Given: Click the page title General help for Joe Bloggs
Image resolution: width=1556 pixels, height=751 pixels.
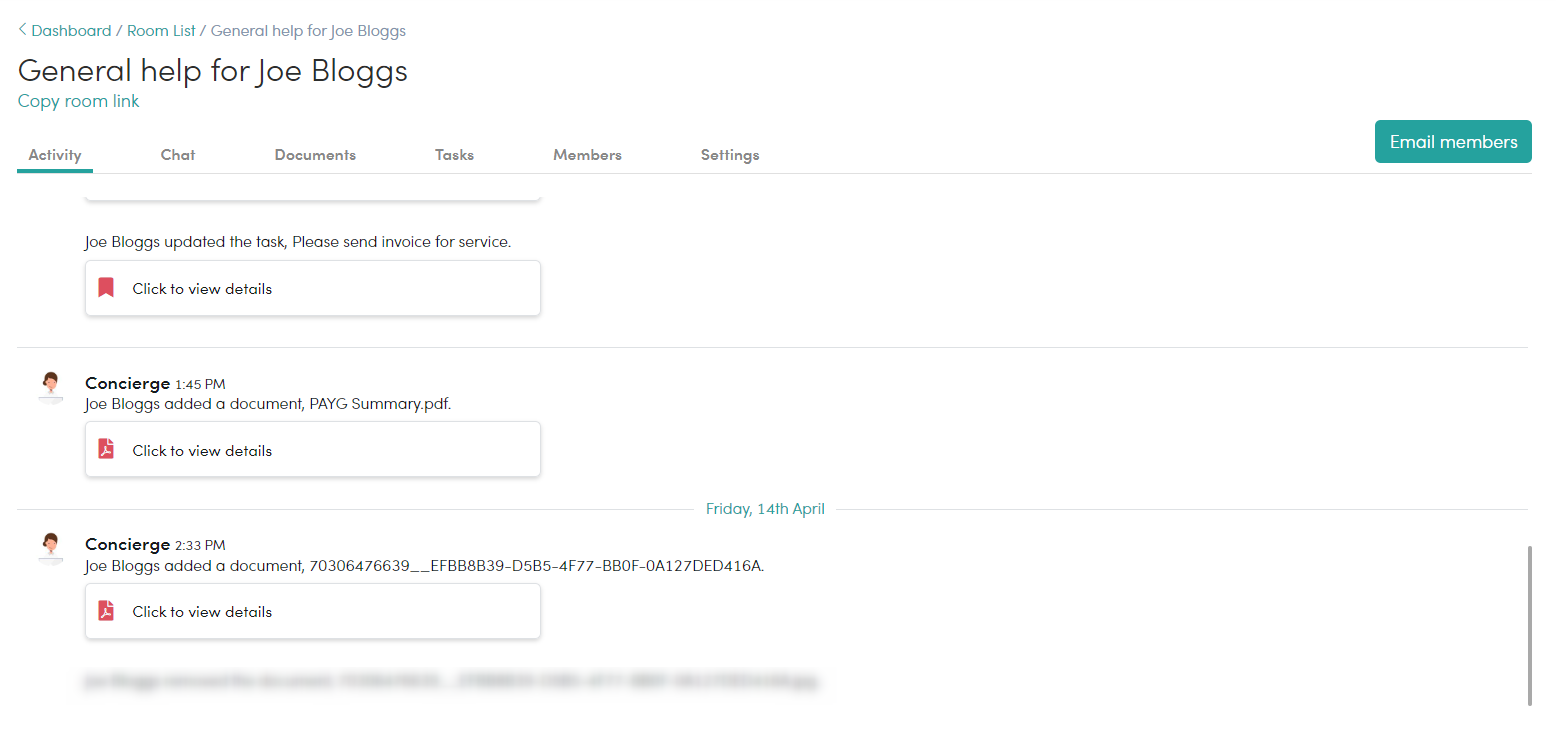Looking at the screenshot, I should pos(213,70).
